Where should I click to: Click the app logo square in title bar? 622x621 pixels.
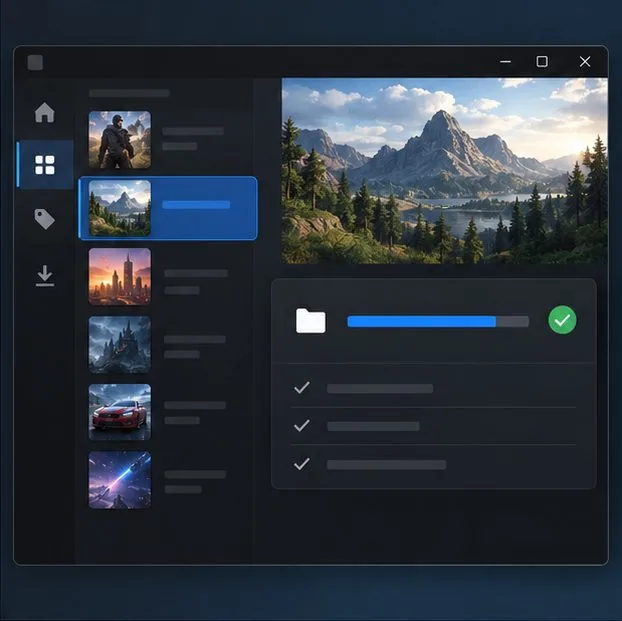(35, 62)
